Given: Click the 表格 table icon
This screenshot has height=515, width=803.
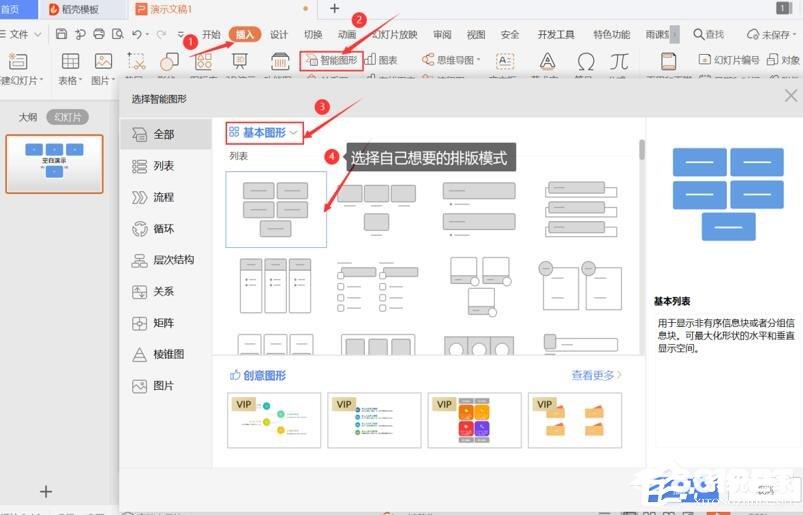Looking at the screenshot, I should click(x=70, y=61).
